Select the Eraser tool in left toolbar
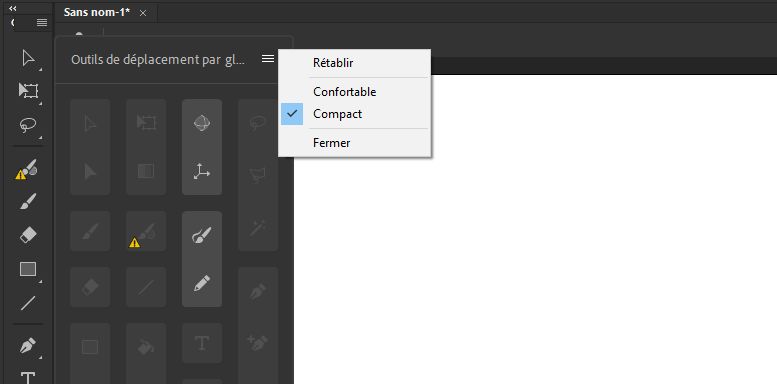Viewport: 777px width, 384px height. 28,234
